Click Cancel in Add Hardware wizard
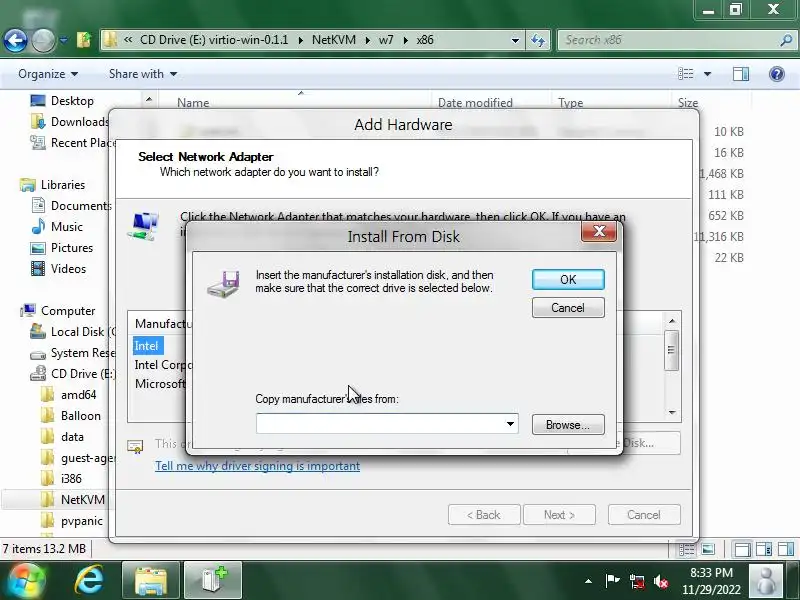Image resolution: width=800 pixels, height=600 pixels. pyautogui.click(x=644, y=515)
